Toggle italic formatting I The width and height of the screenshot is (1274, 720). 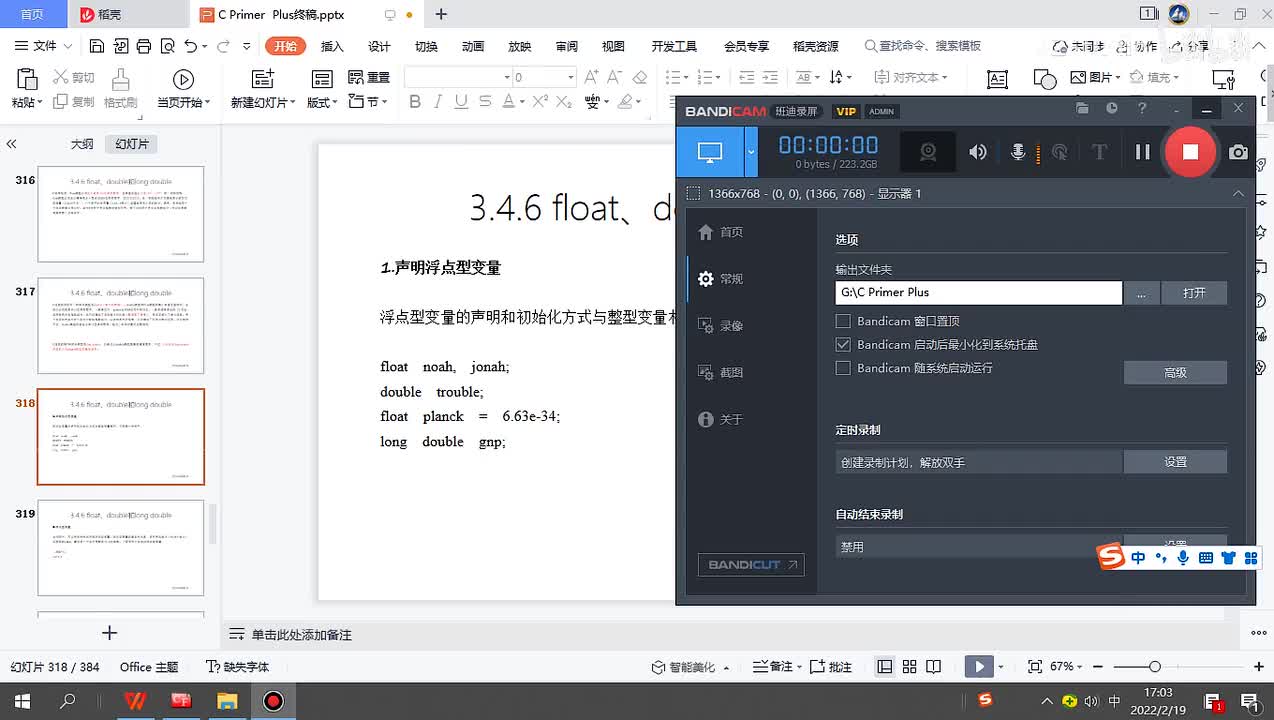(x=439, y=102)
